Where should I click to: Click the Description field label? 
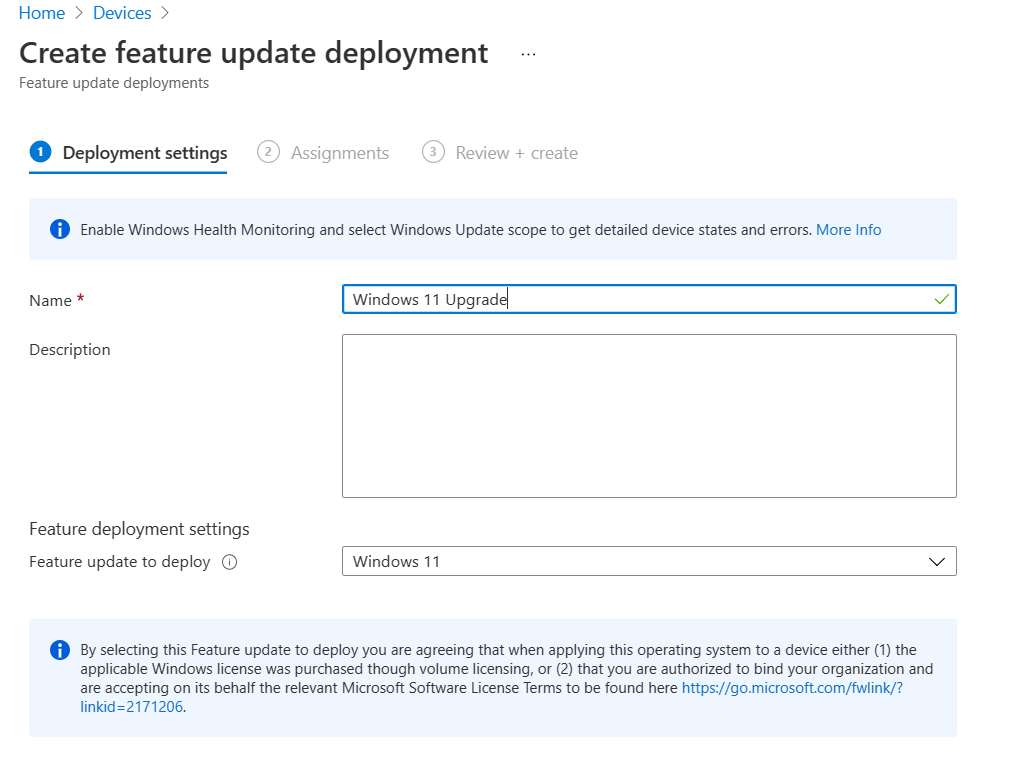[70, 350]
